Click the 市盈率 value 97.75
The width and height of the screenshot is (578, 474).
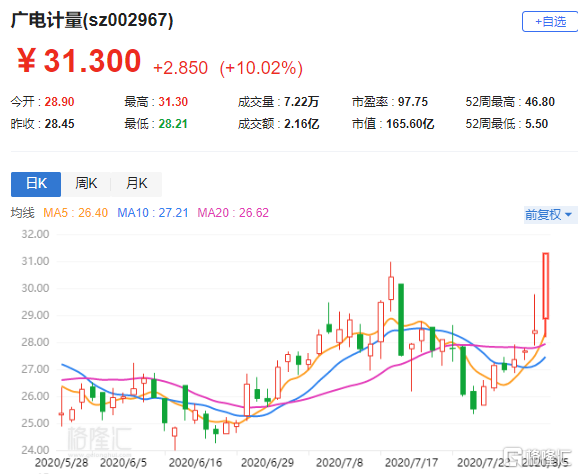pyautogui.click(x=413, y=102)
